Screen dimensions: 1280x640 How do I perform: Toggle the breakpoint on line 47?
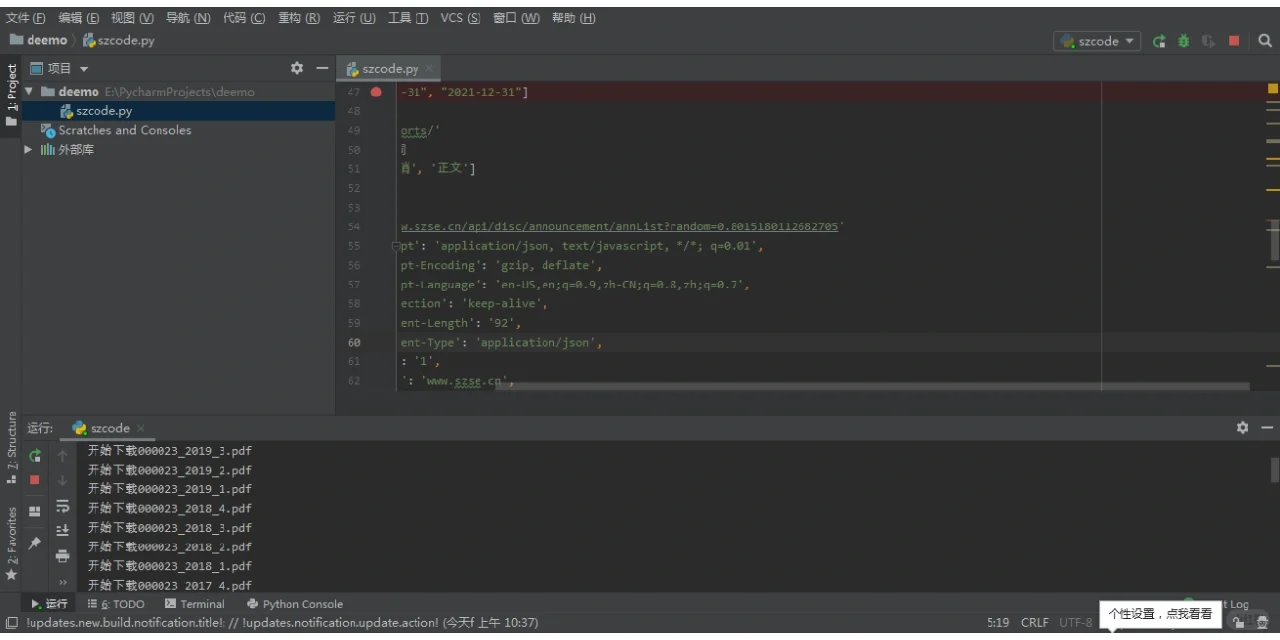(375, 91)
